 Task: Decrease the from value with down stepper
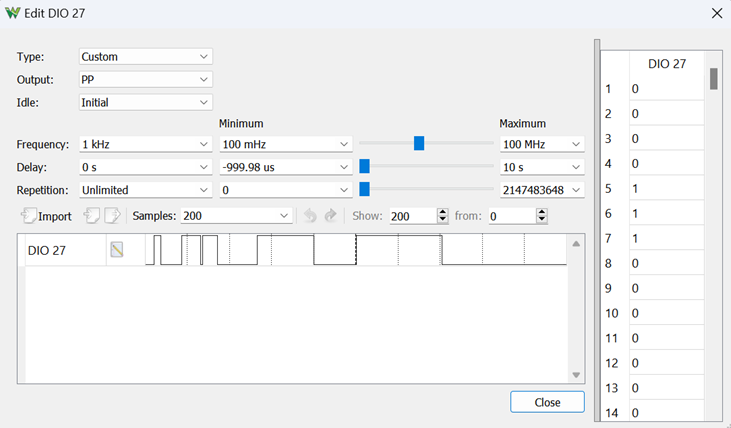point(541,220)
